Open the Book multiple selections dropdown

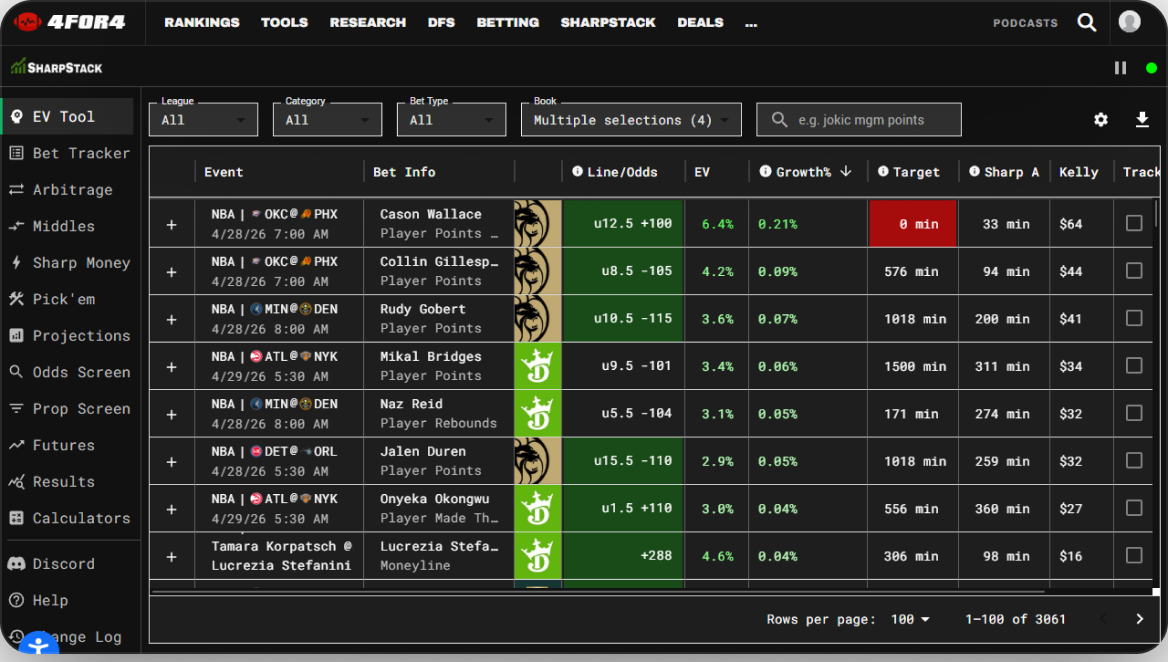coord(631,120)
